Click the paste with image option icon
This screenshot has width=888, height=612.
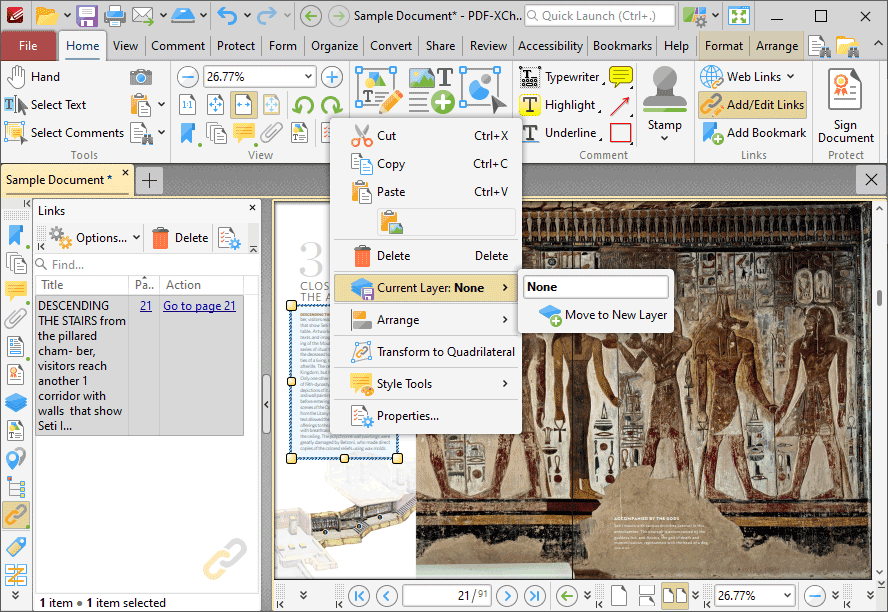(x=391, y=222)
